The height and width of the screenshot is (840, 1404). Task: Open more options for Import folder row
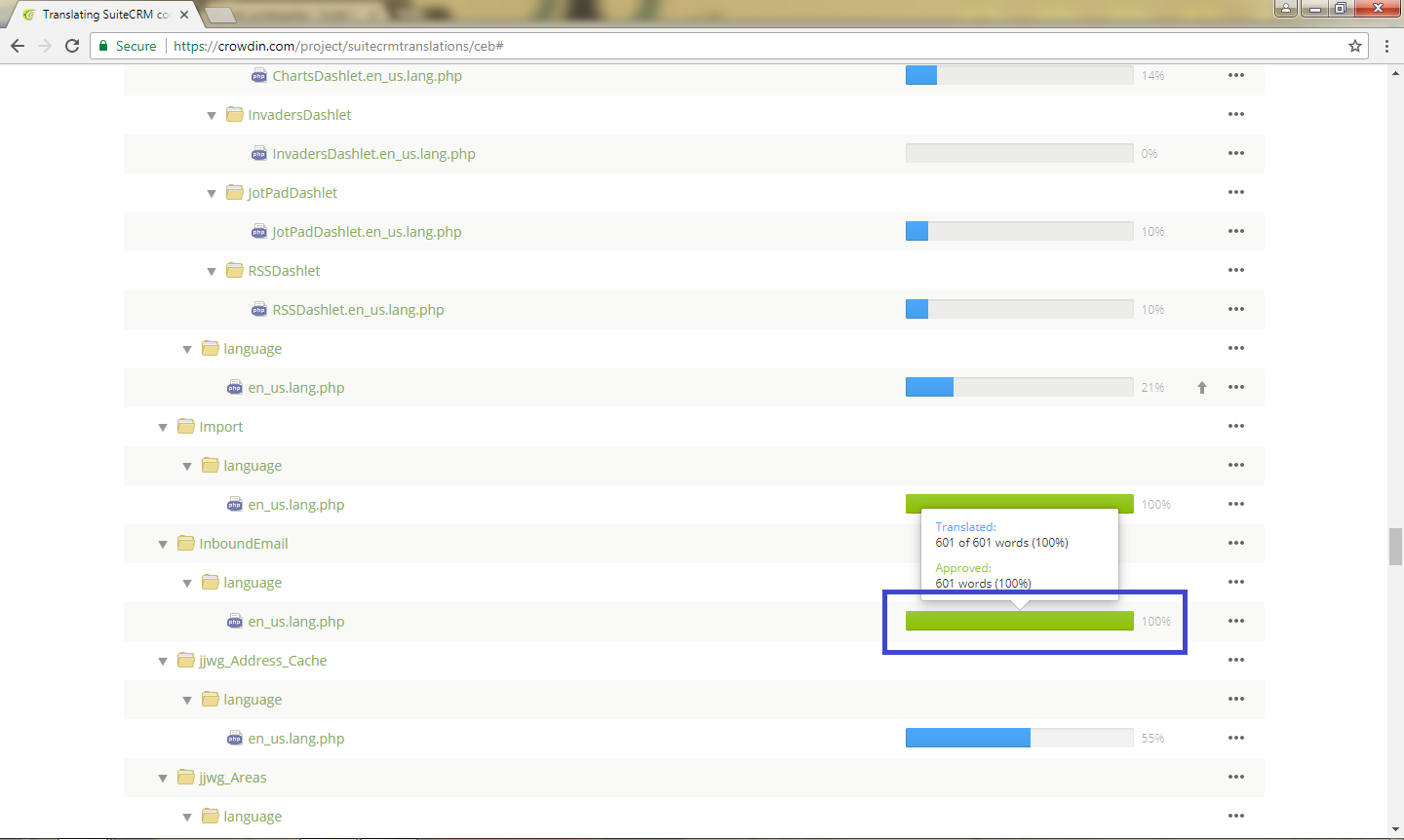(1236, 426)
